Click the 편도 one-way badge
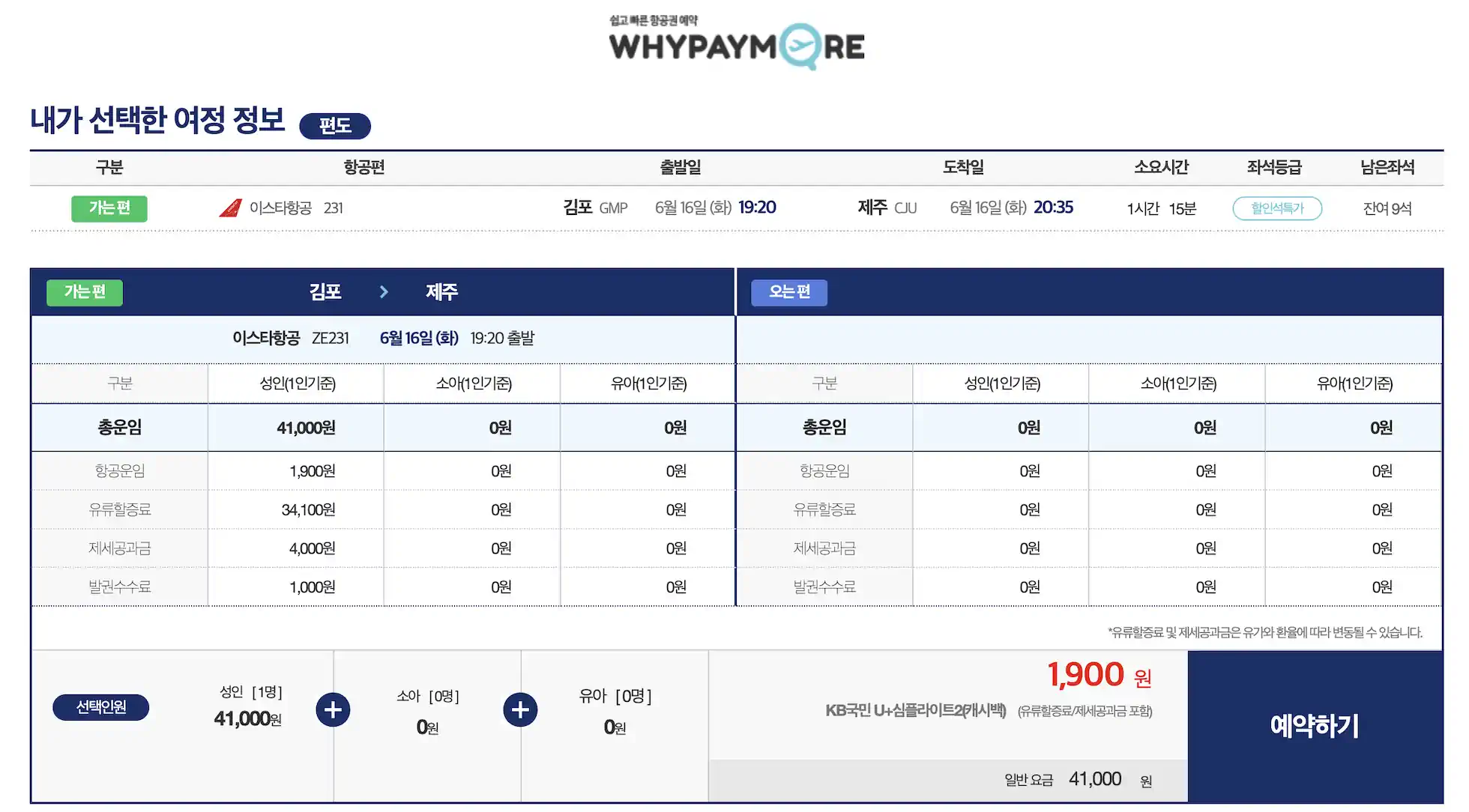The image size is (1469, 812). [x=335, y=125]
